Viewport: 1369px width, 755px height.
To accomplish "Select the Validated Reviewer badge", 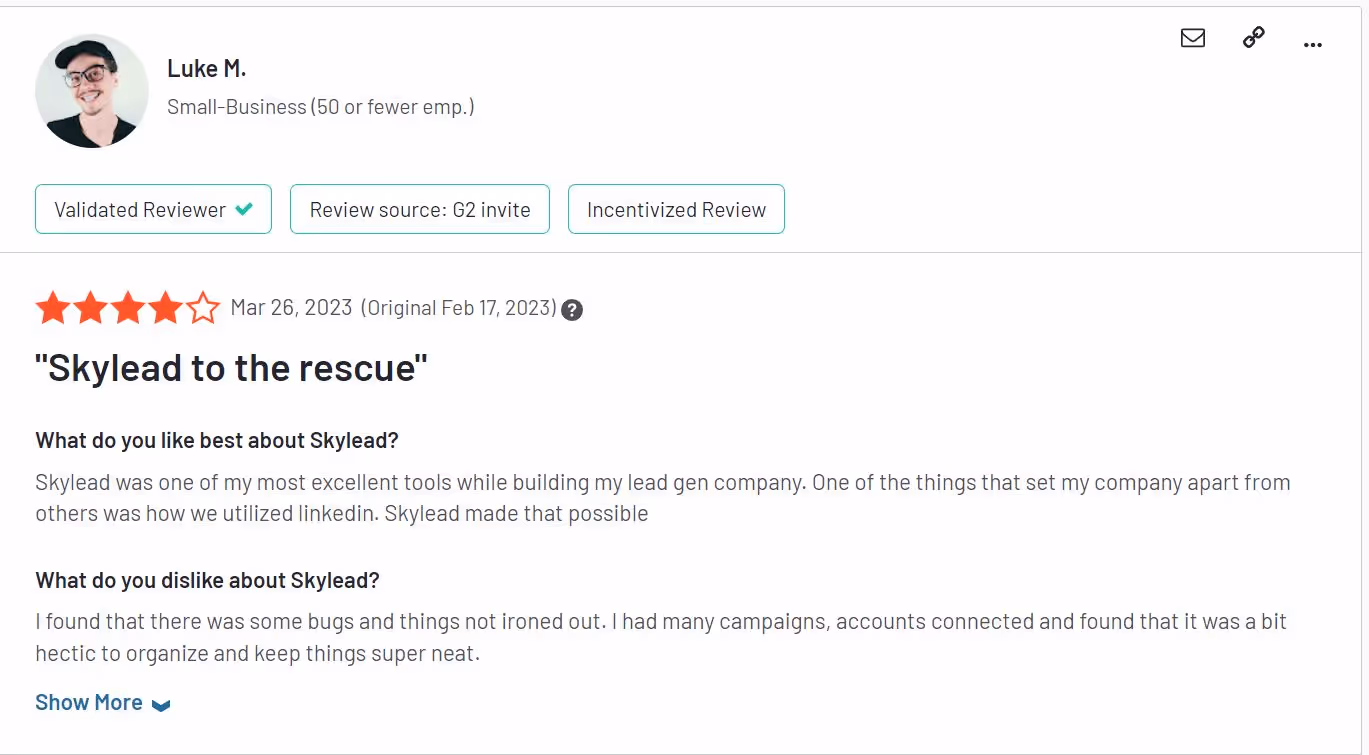I will (153, 209).
